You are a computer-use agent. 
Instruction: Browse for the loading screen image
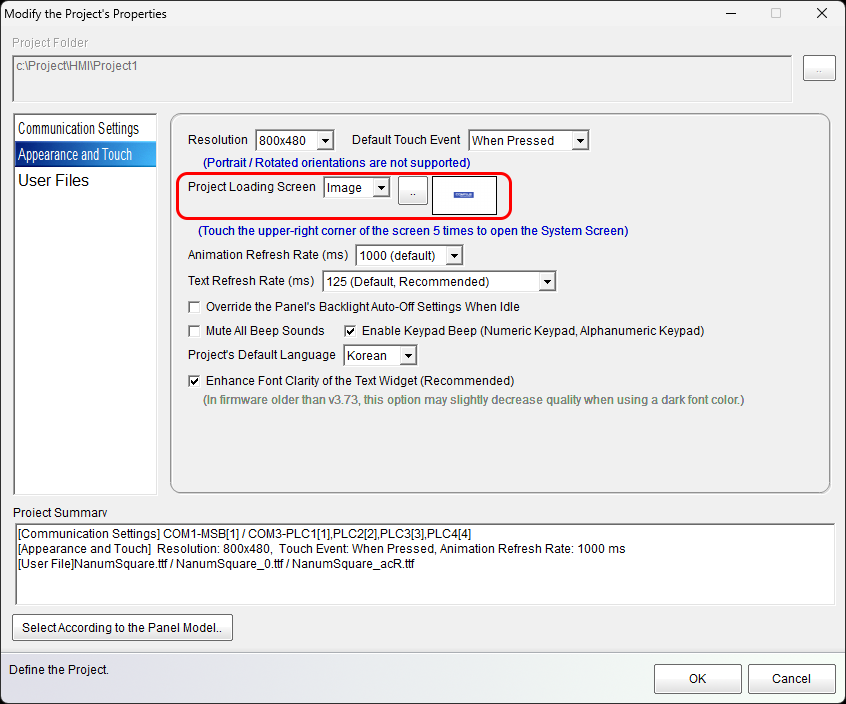coord(412,191)
